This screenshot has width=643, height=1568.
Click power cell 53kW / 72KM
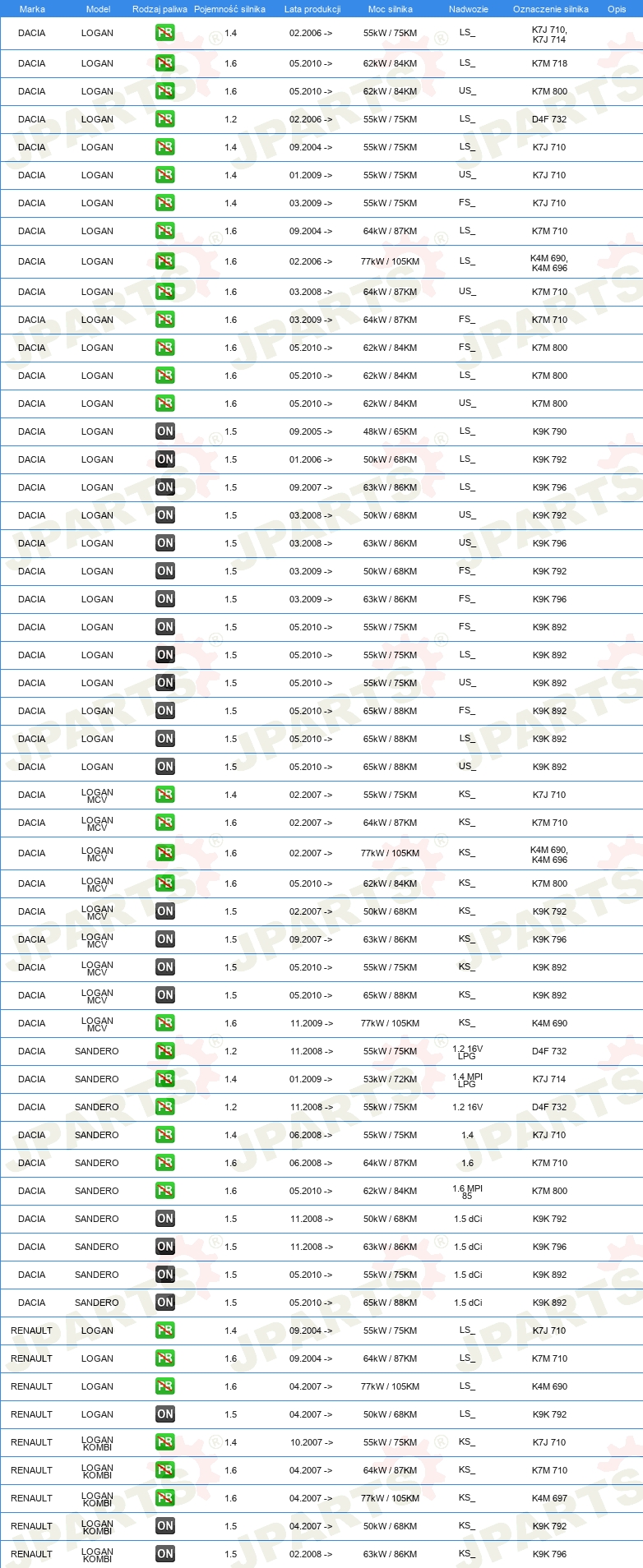point(391,1079)
